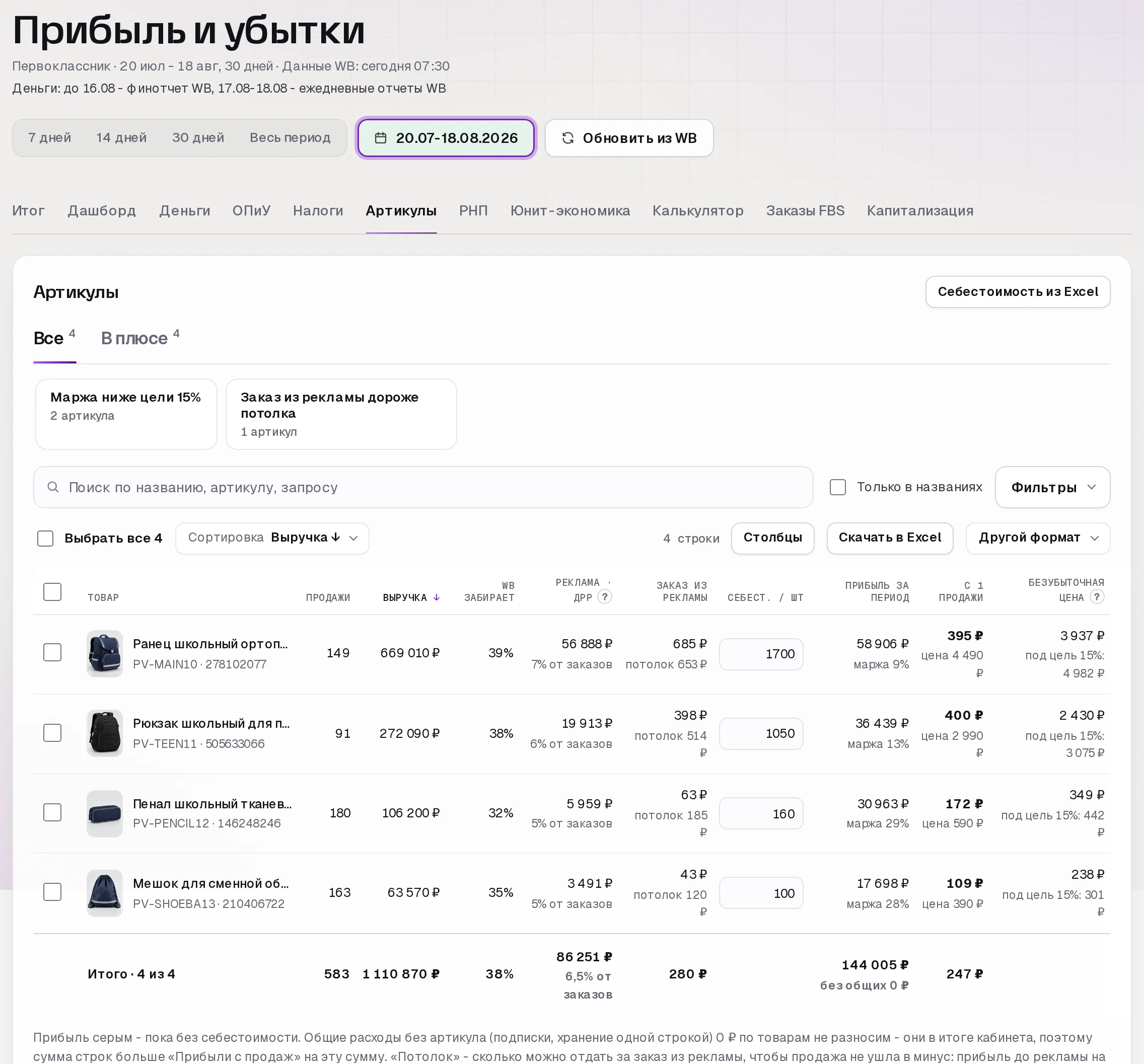Open the Капитализация tab
The width and height of the screenshot is (1144, 1064).
pyautogui.click(x=920, y=211)
